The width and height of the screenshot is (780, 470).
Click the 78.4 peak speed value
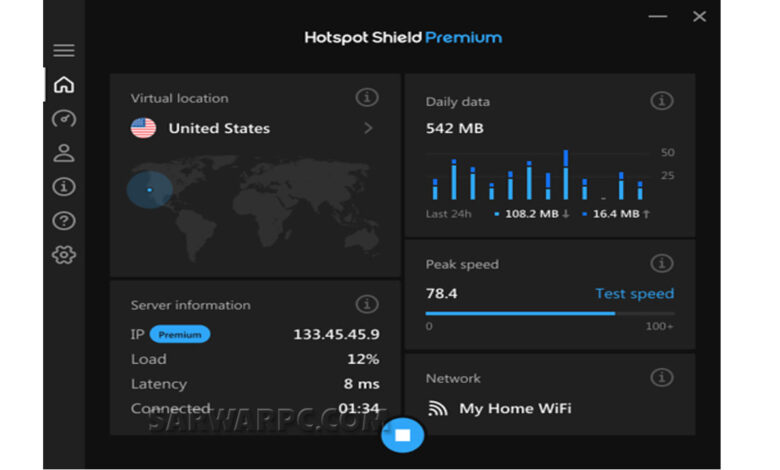(442, 293)
